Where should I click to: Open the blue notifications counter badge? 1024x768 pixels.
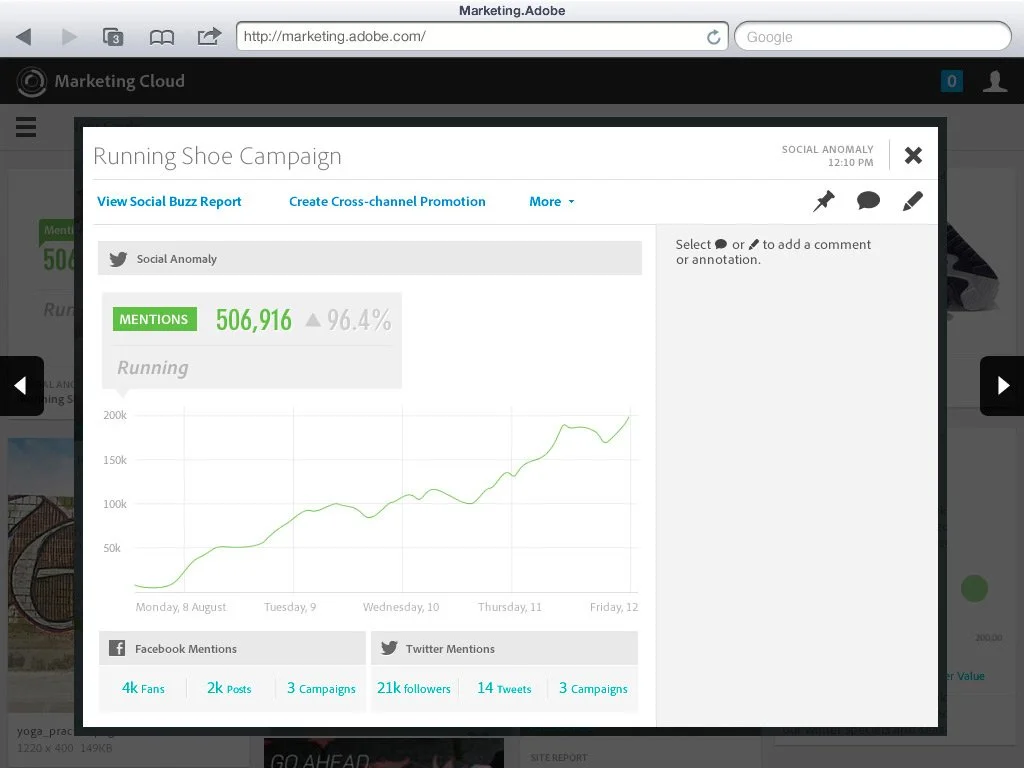point(952,81)
